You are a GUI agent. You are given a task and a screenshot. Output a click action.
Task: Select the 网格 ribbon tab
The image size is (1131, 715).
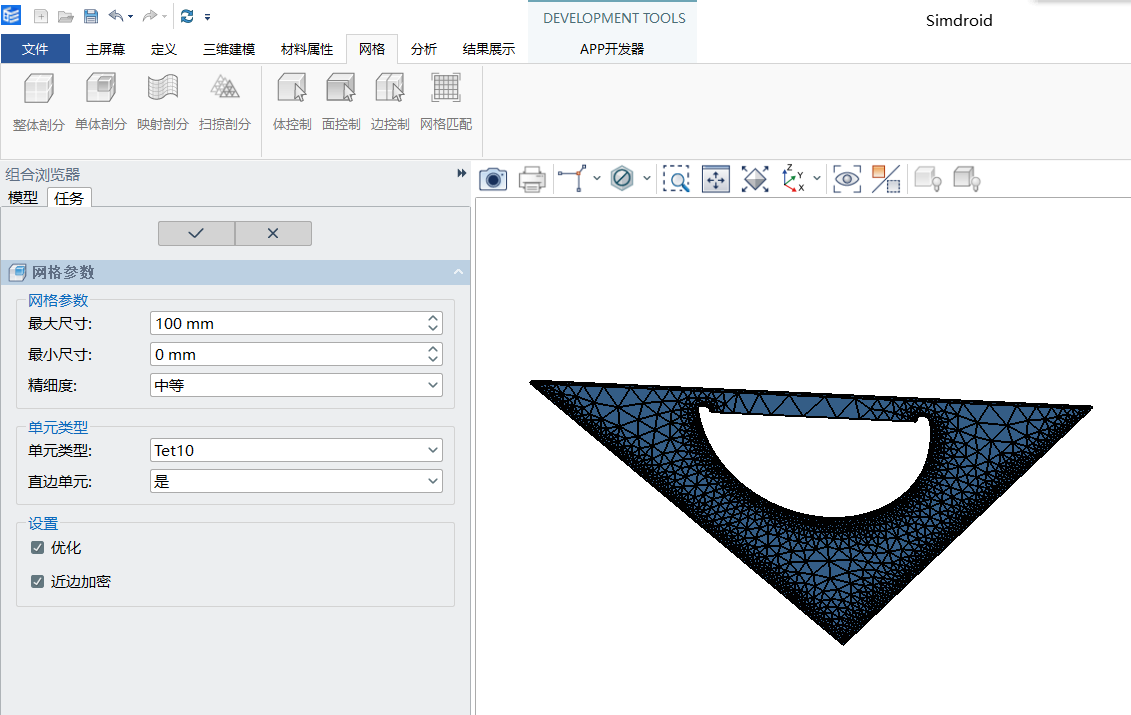pos(371,49)
